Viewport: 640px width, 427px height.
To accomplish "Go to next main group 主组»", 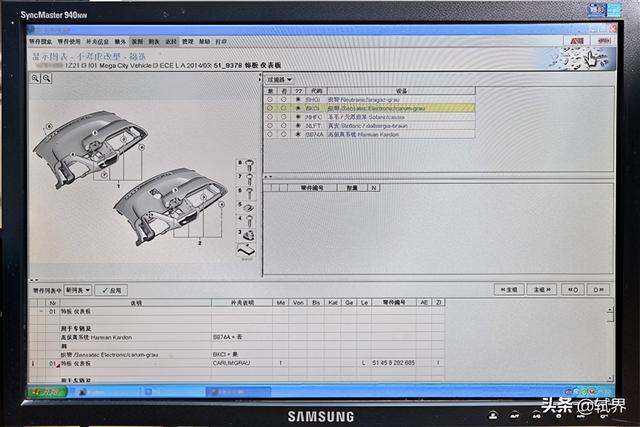I will click(542, 289).
